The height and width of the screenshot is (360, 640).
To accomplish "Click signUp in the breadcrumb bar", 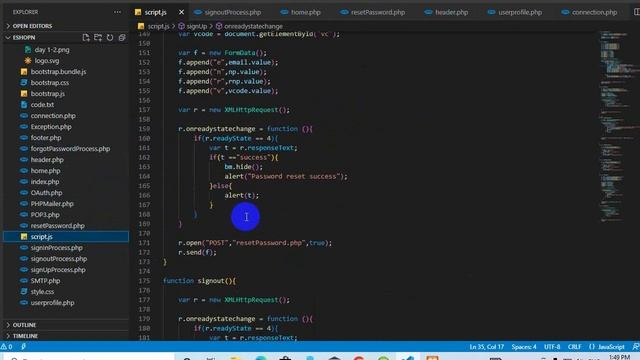I will pyautogui.click(x=197, y=26).
